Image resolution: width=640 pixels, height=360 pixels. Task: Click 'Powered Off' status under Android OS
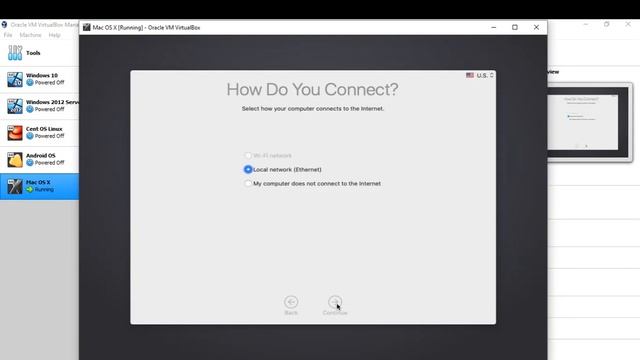49,162
